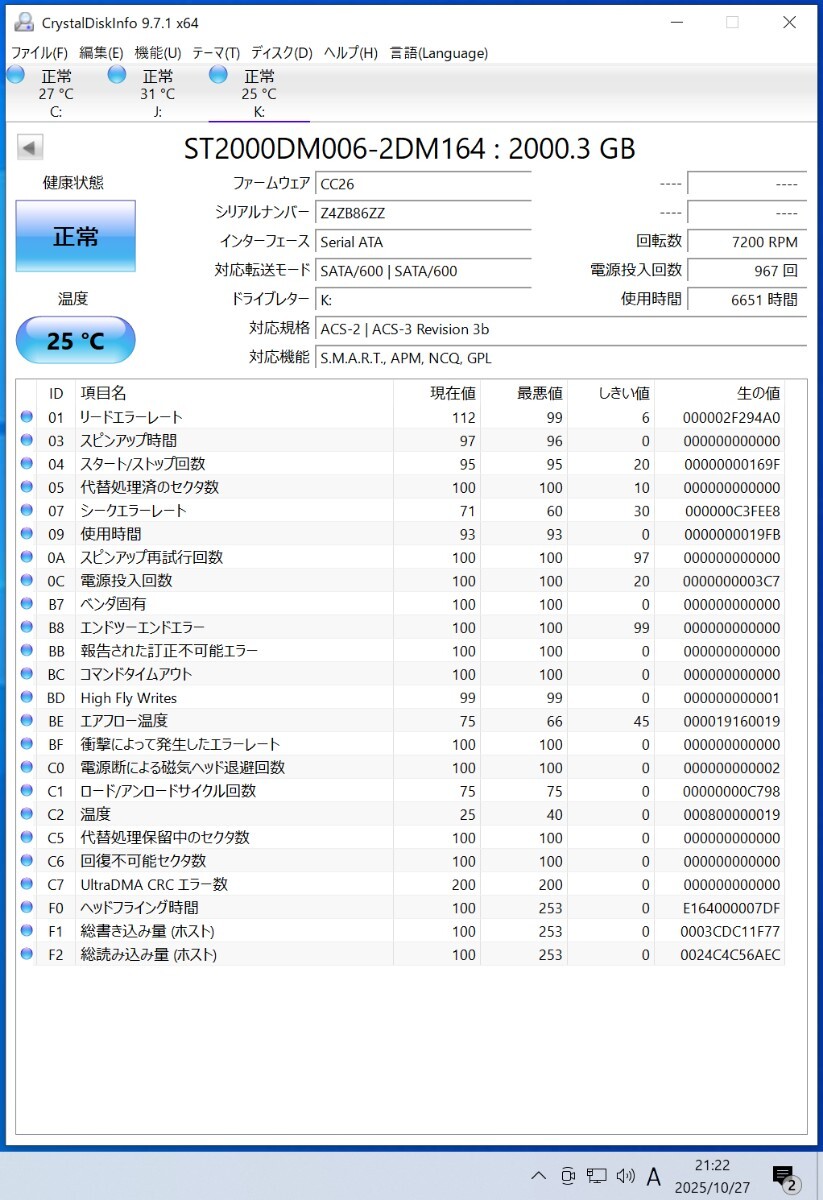Click the volume icon in system tray
This screenshot has height=1200, width=823.
[x=625, y=1176]
